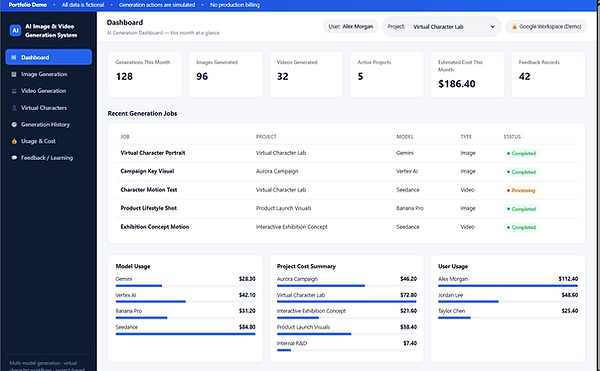Open the Project dropdown Virtual Character Lab
Image resolution: width=600 pixels, height=371 pixels.
coord(454,27)
